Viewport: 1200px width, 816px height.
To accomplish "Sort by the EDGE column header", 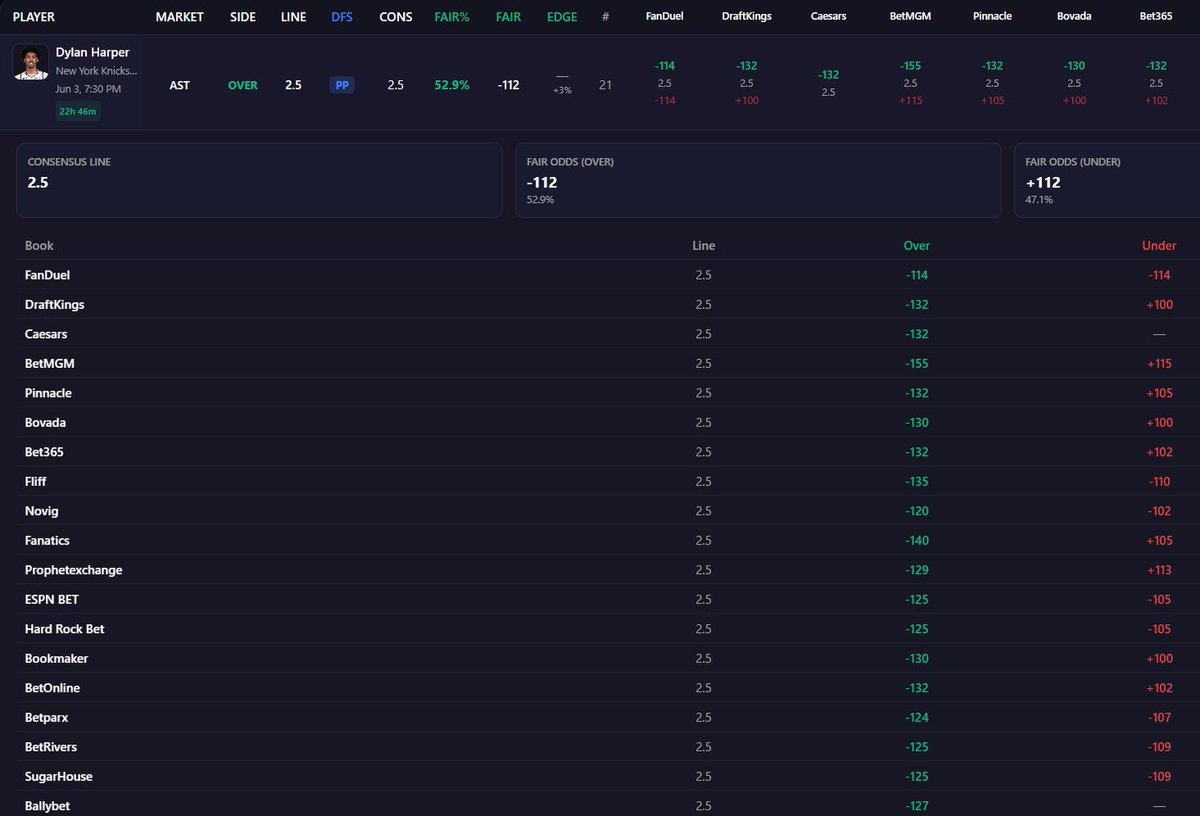I will (562, 17).
